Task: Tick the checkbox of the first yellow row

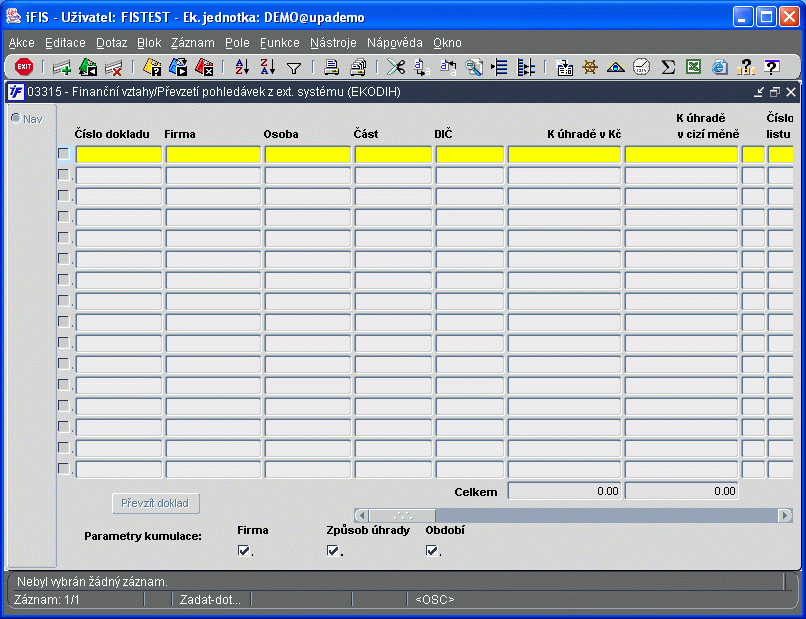Action: [x=64, y=154]
